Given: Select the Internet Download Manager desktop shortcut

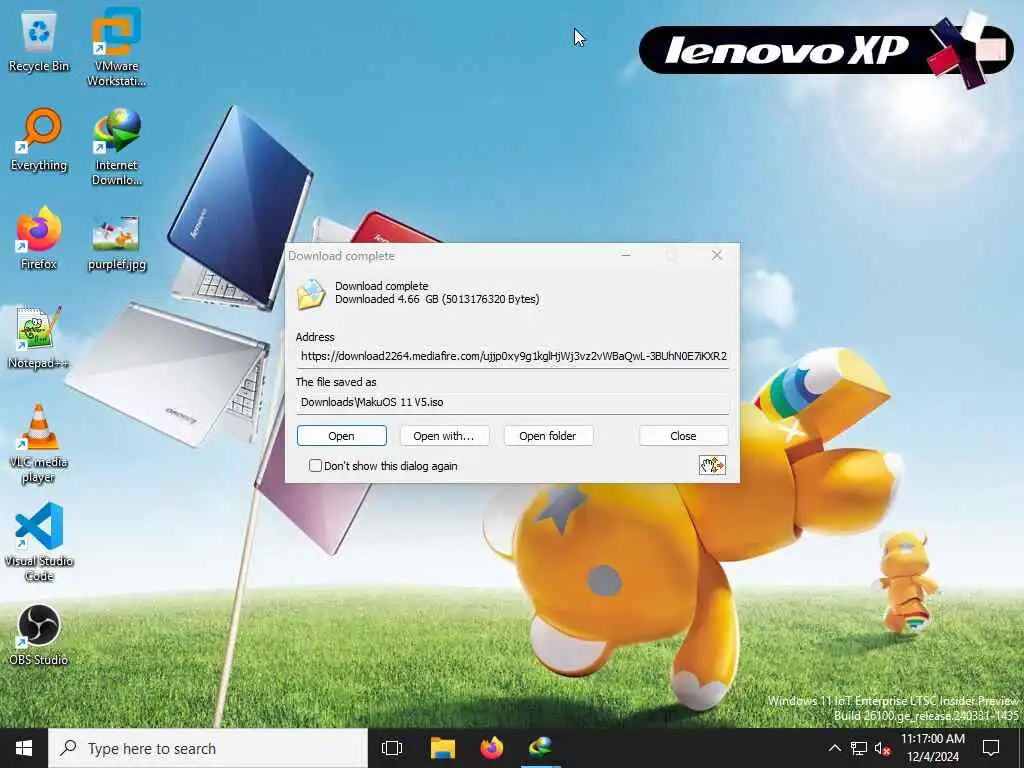Looking at the screenshot, I should [116, 146].
